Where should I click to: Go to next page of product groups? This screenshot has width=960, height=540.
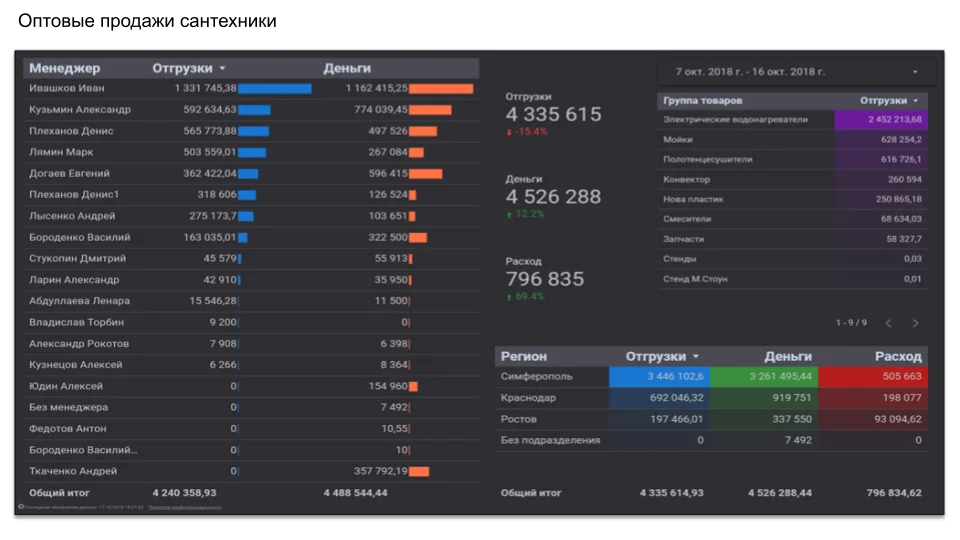[915, 323]
